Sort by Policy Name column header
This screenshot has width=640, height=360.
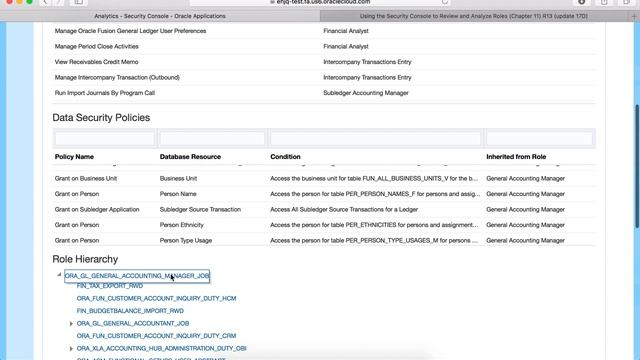point(74,157)
